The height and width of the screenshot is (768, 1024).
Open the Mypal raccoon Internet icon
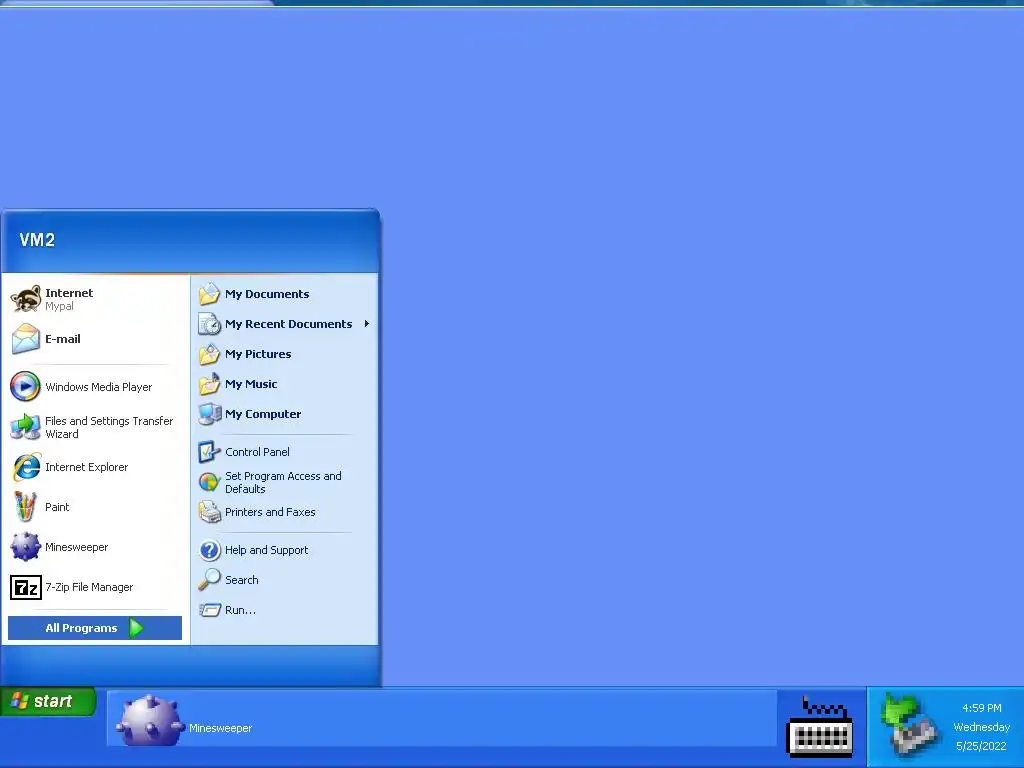pos(26,299)
